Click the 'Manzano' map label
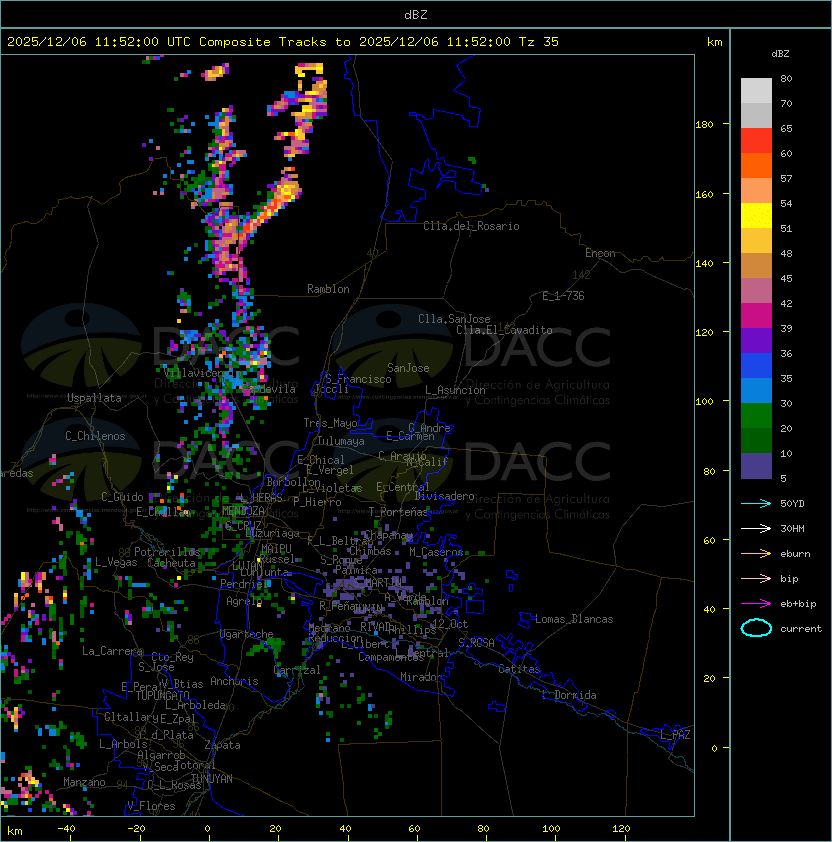This screenshot has height=842, width=832. point(84,782)
